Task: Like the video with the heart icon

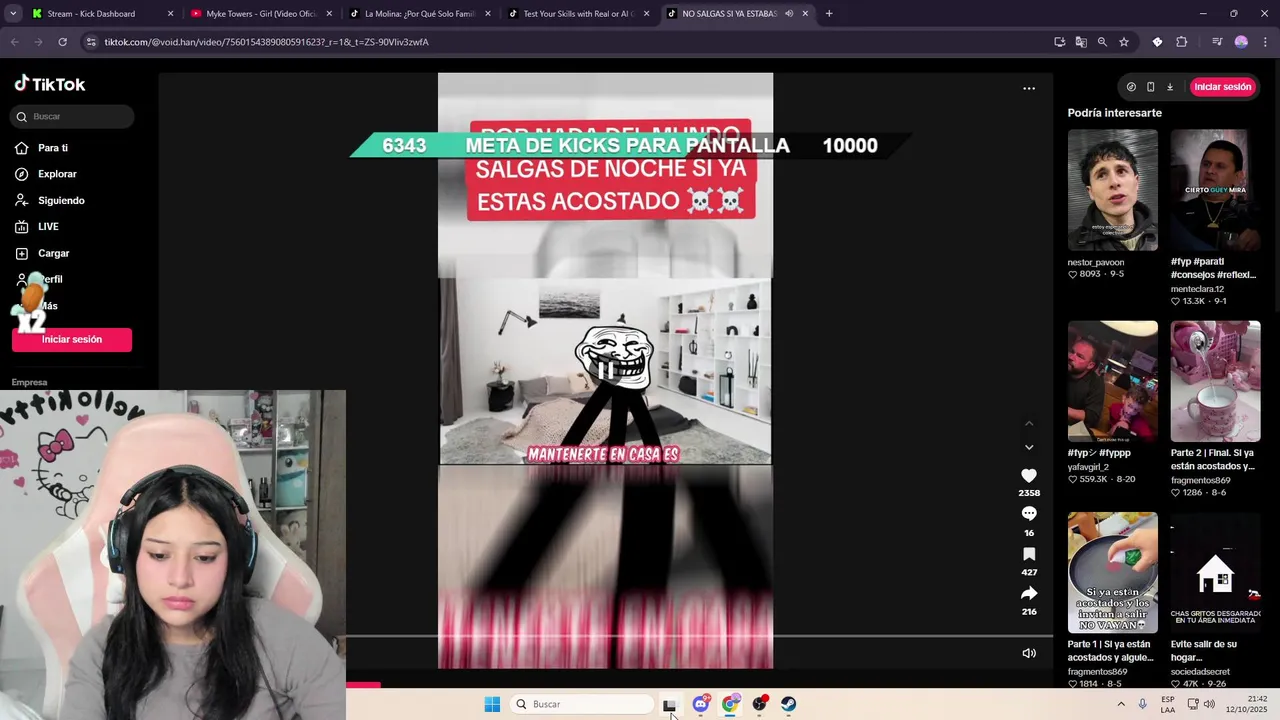Action: [1029, 476]
